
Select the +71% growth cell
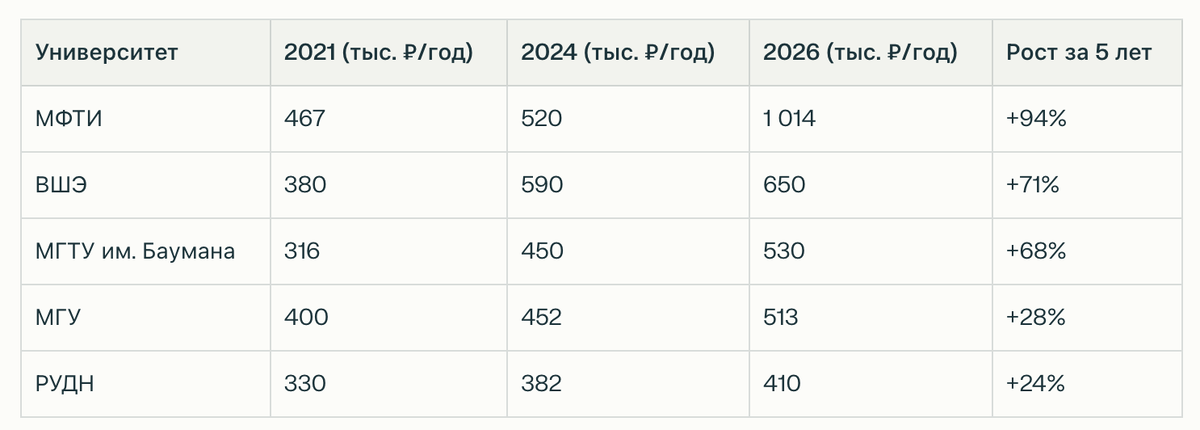pyautogui.click(x=1033, y=185)
